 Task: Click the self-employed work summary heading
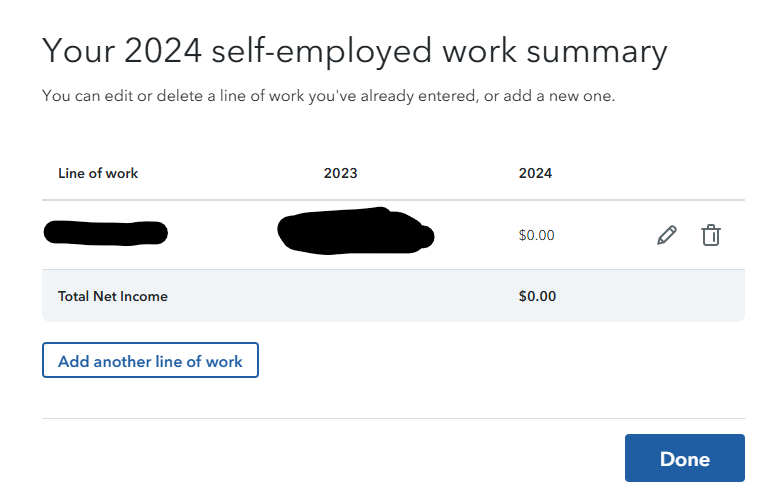pos(354,51)
